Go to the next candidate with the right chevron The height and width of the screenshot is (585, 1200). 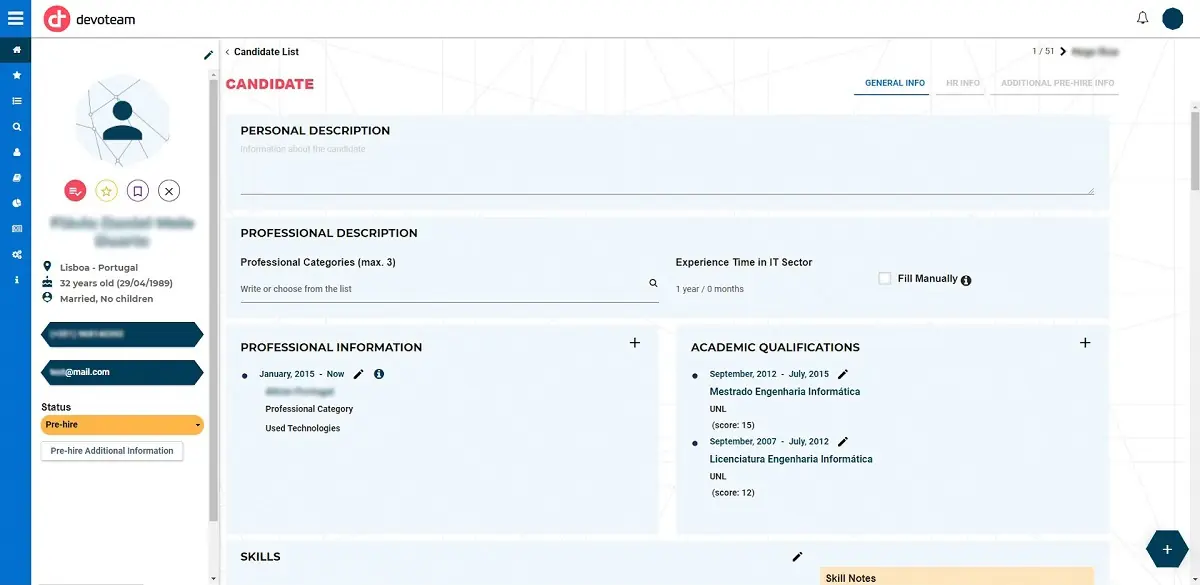tap(1063, 51)
